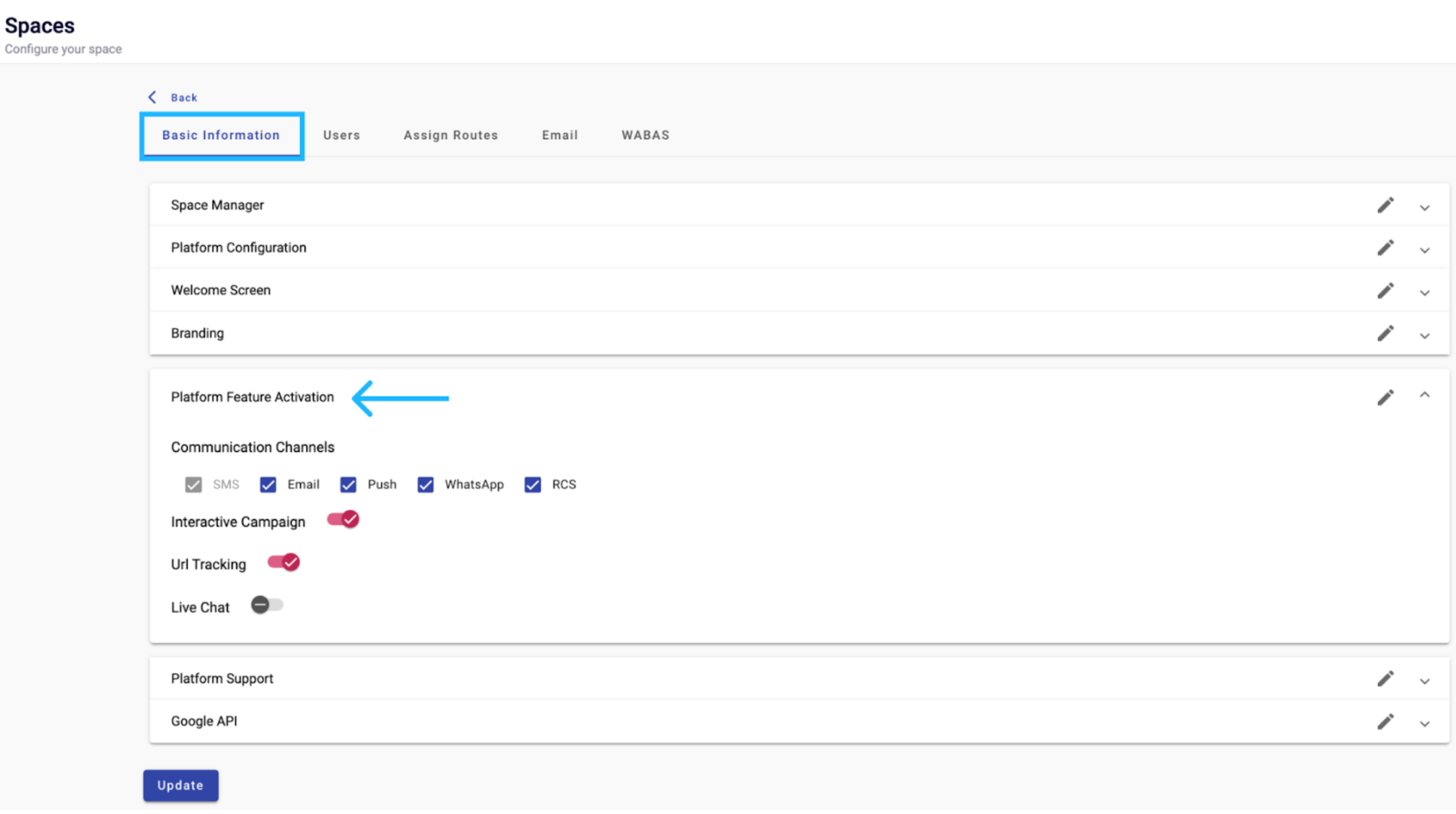Viewport: 1456px width, 814px height.
Task: Click the Update button
Action: [181, 785]
